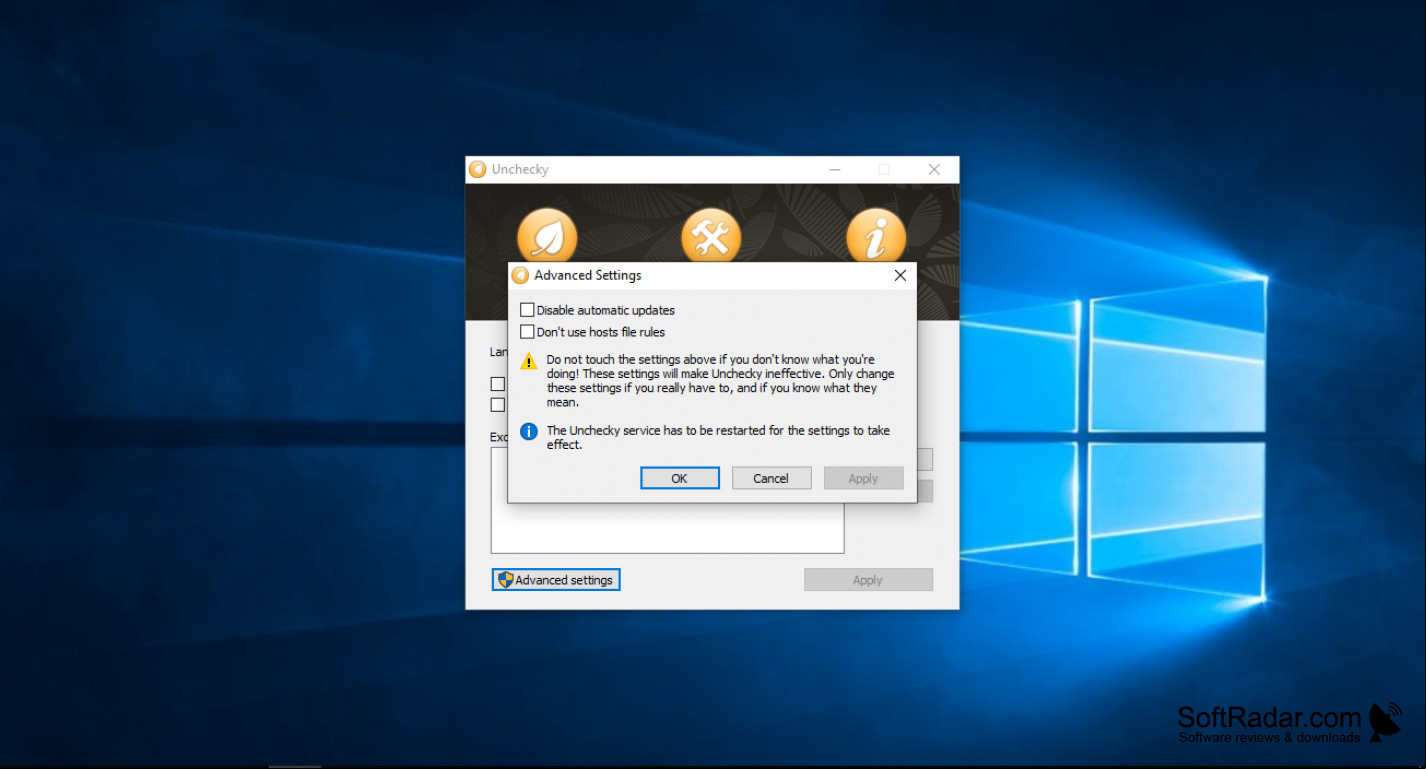Enable Disable automatic updates checkbox

(x=527, y=310)
